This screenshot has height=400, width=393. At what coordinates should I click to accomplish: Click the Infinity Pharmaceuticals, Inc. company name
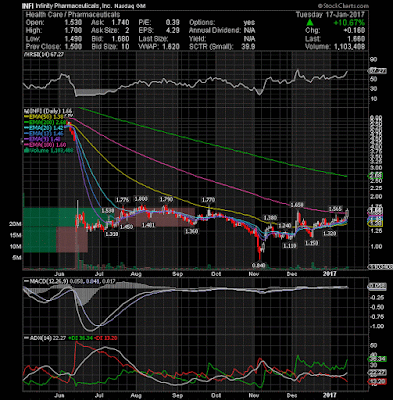[73, 6]
